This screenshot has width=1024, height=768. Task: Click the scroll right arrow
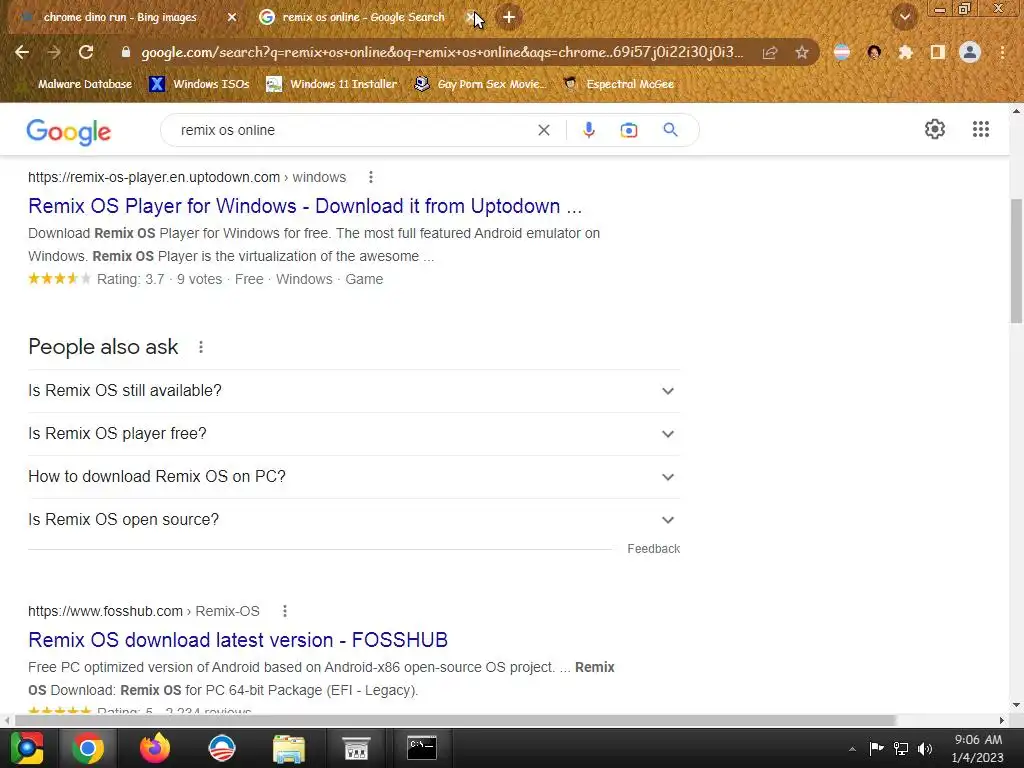coord(1002,720)
